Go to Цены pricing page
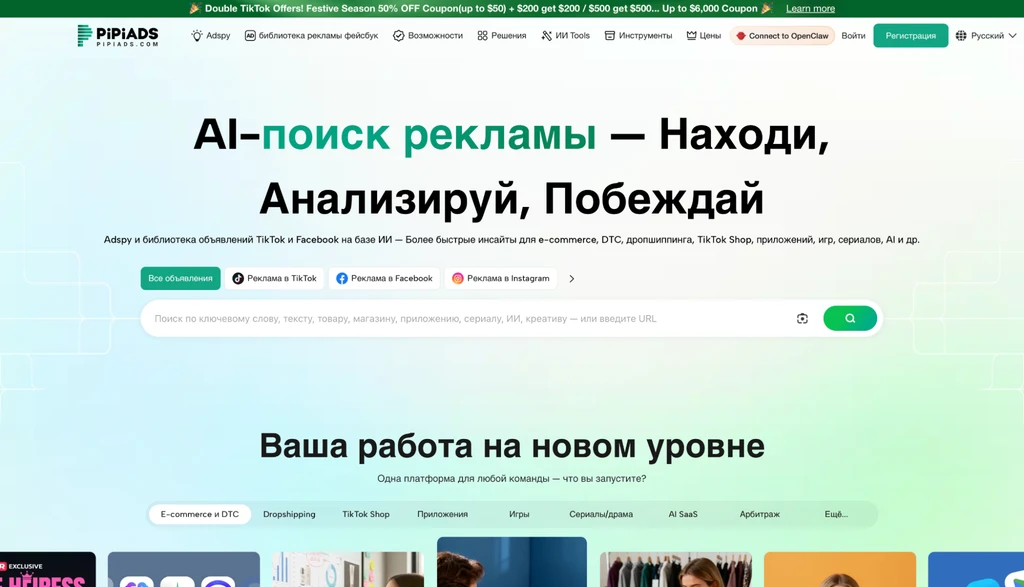 tap(703, 36)
